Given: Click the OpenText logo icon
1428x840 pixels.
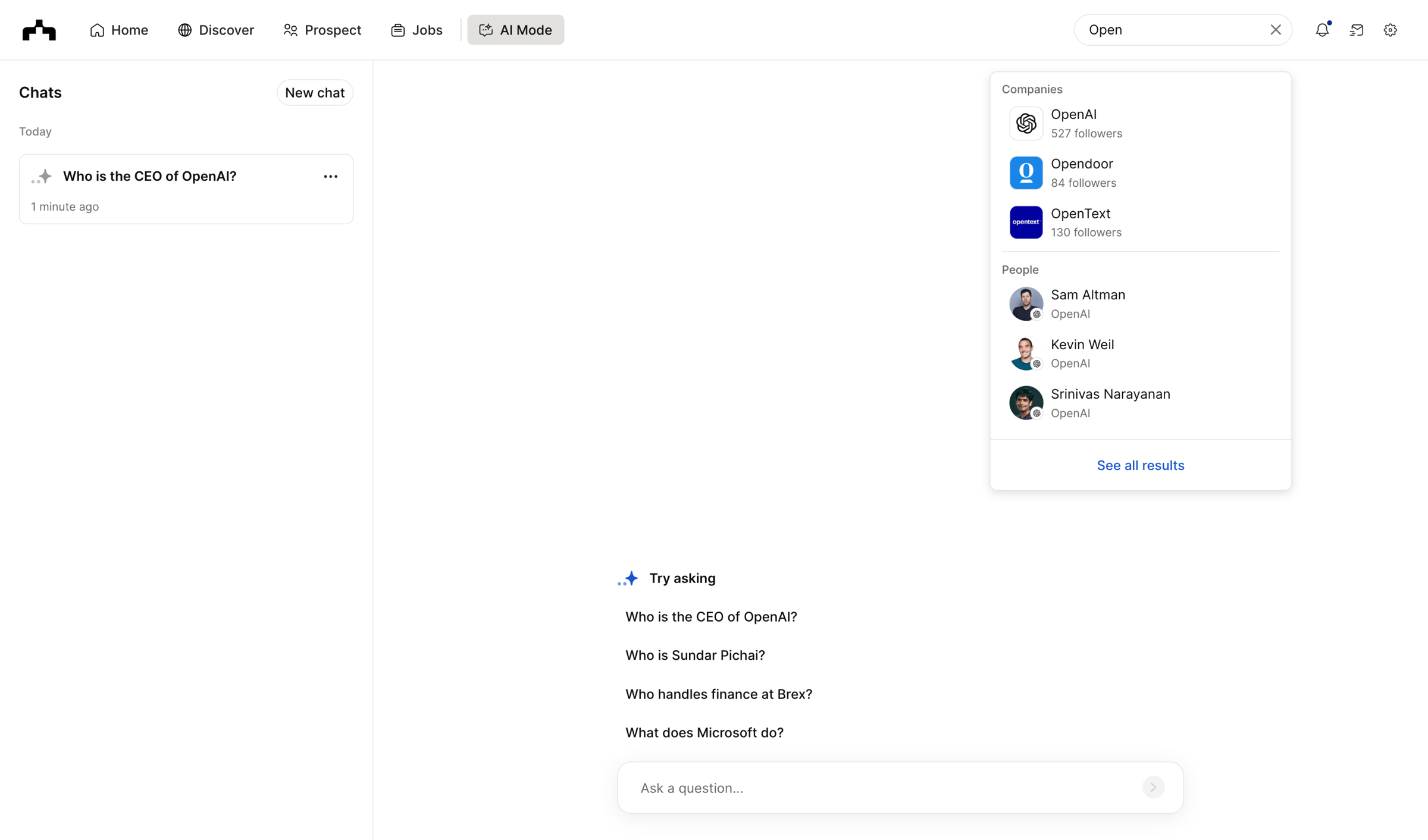Looking at the screenshot, I should 1026,222.
